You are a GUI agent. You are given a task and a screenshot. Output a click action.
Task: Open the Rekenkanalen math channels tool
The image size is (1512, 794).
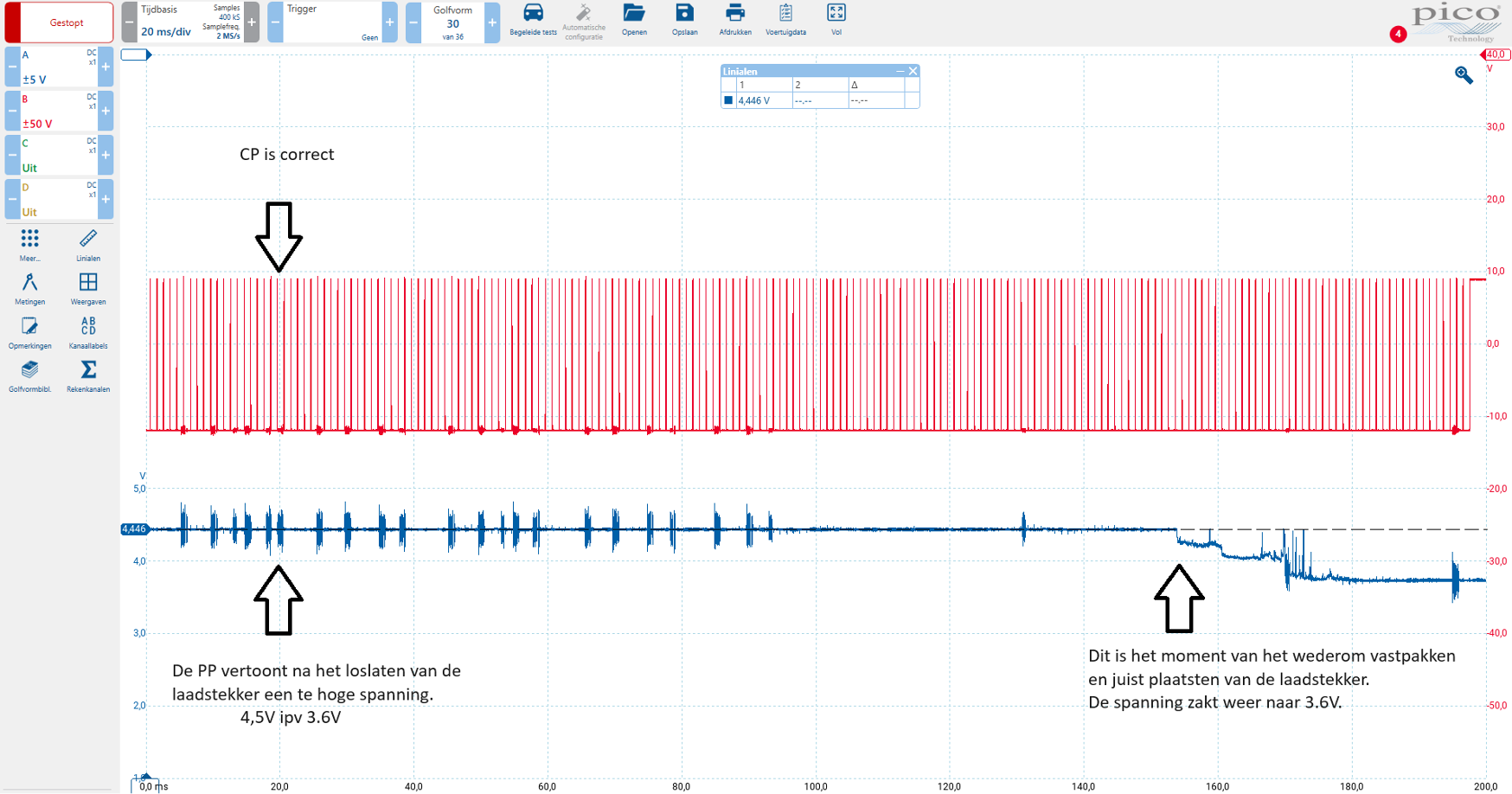(88, 376)
